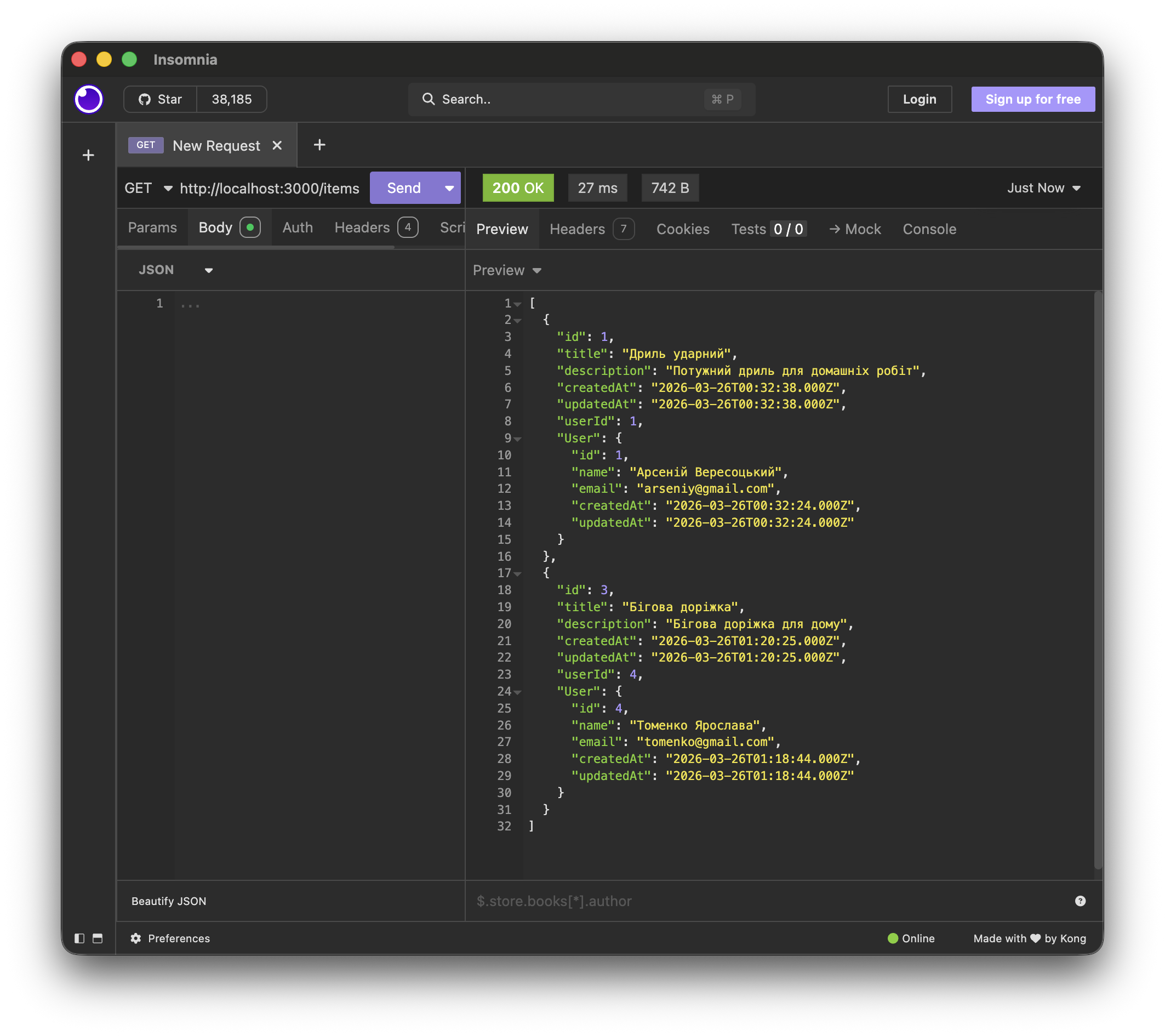Screen dimensions: 1165x1036
Task: Open a new request tab with plus
Action: 319,145
